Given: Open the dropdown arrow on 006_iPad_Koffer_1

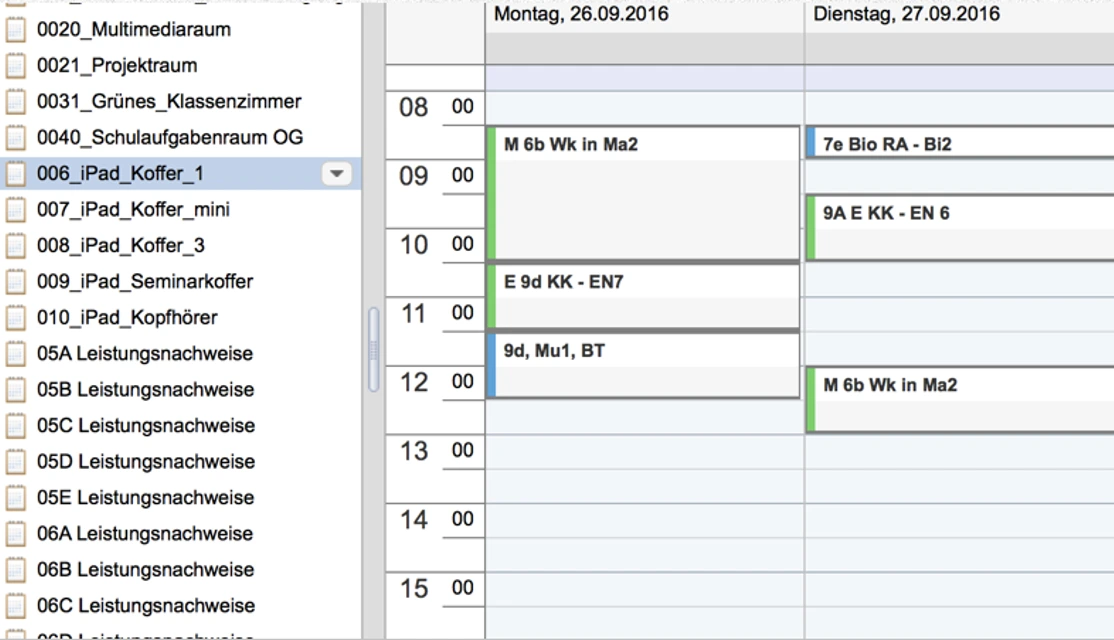Looking at the screenshot, I should (337, 174).
